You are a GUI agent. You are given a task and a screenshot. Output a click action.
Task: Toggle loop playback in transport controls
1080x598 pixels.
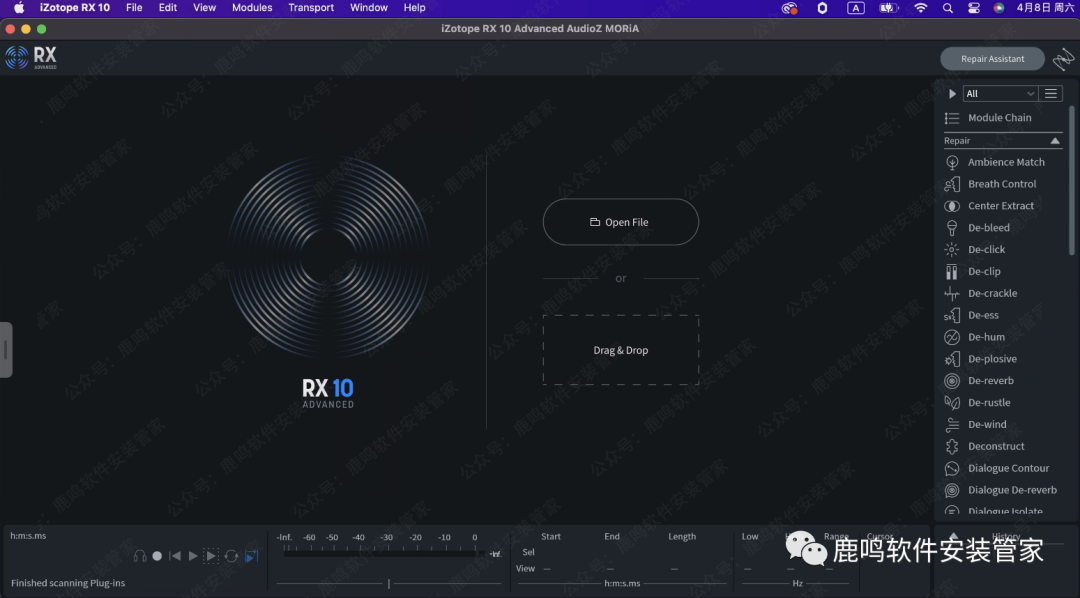pyautogui.click(x=231, y=556)
